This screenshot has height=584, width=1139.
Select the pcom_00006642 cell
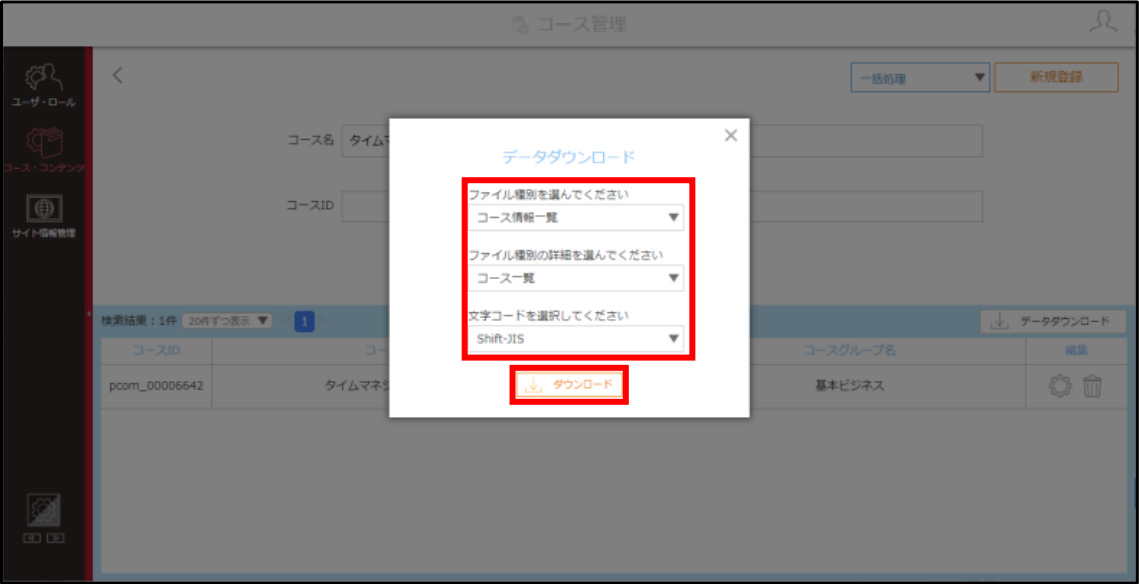point(156,386)
